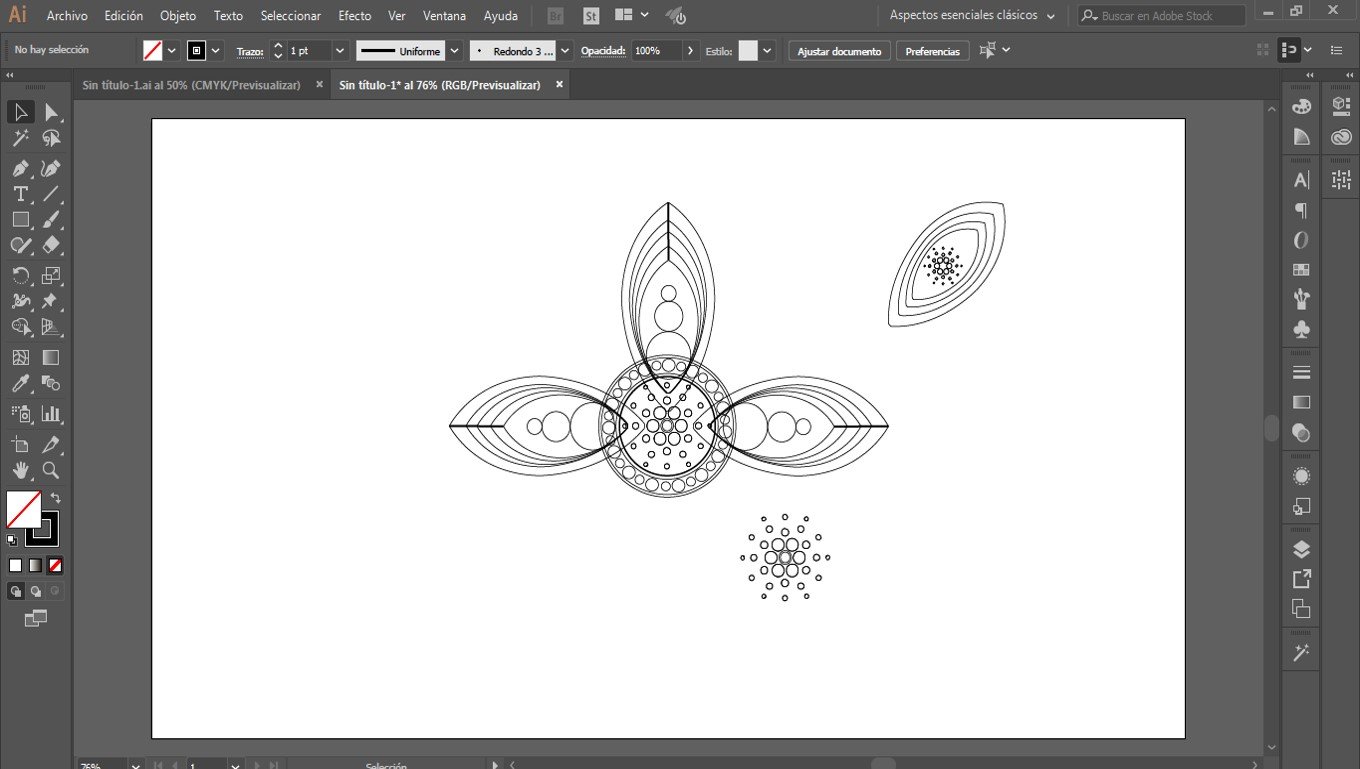Screen dimensions: 1360x769
Task: Set paint mode to None
Action: pos(55,565)
